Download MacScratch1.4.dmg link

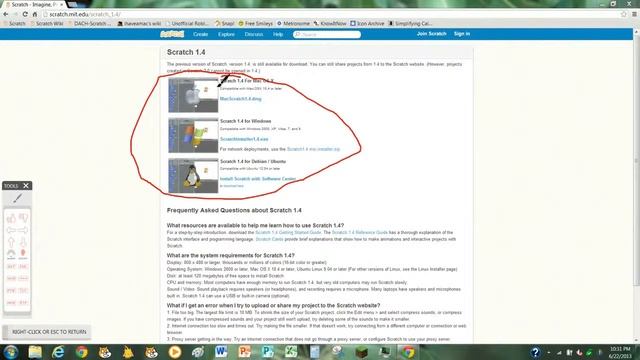point(240,99)
